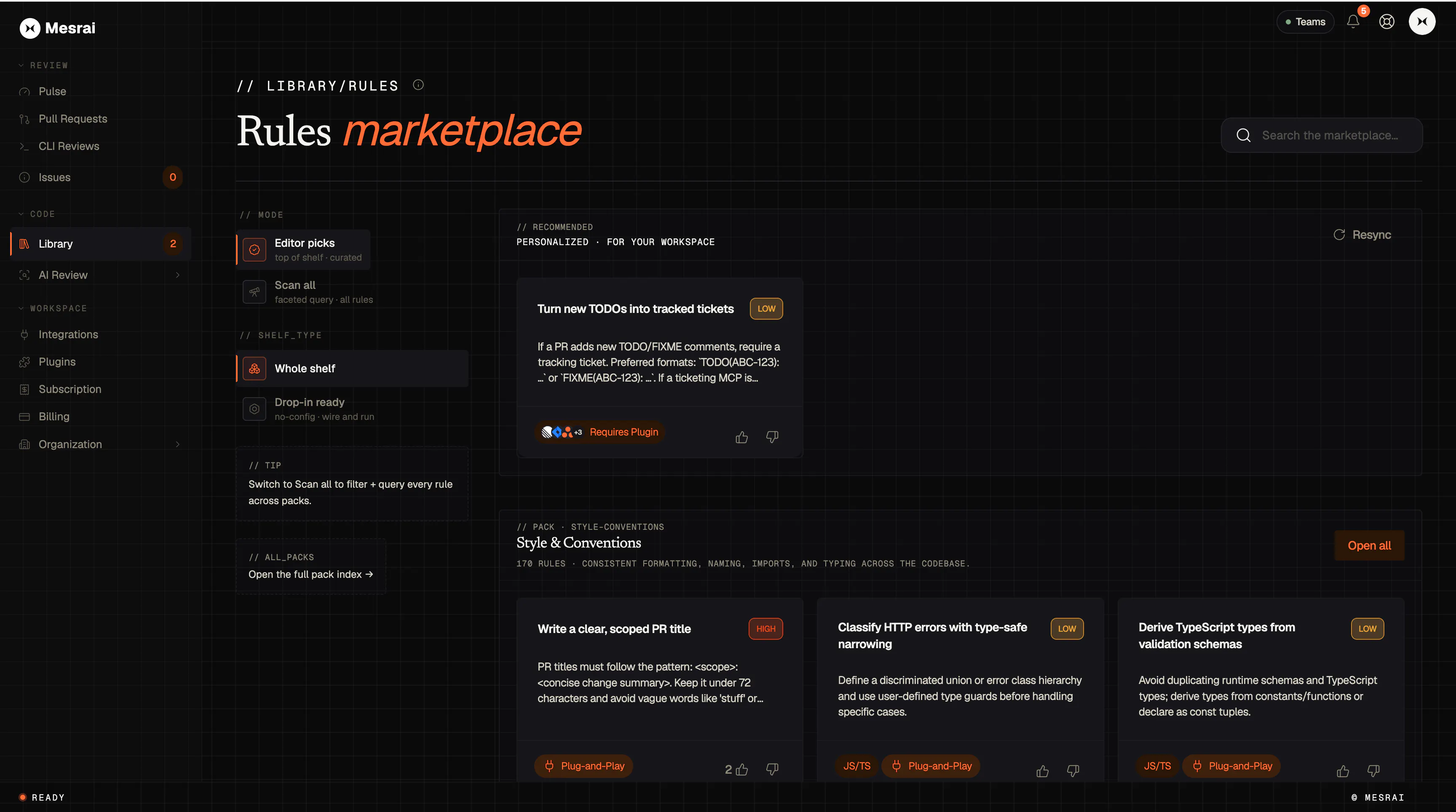Click Open all for Style & Conventions
This screenshot has height=812, width=1456.
click(x=1369, y=545)
